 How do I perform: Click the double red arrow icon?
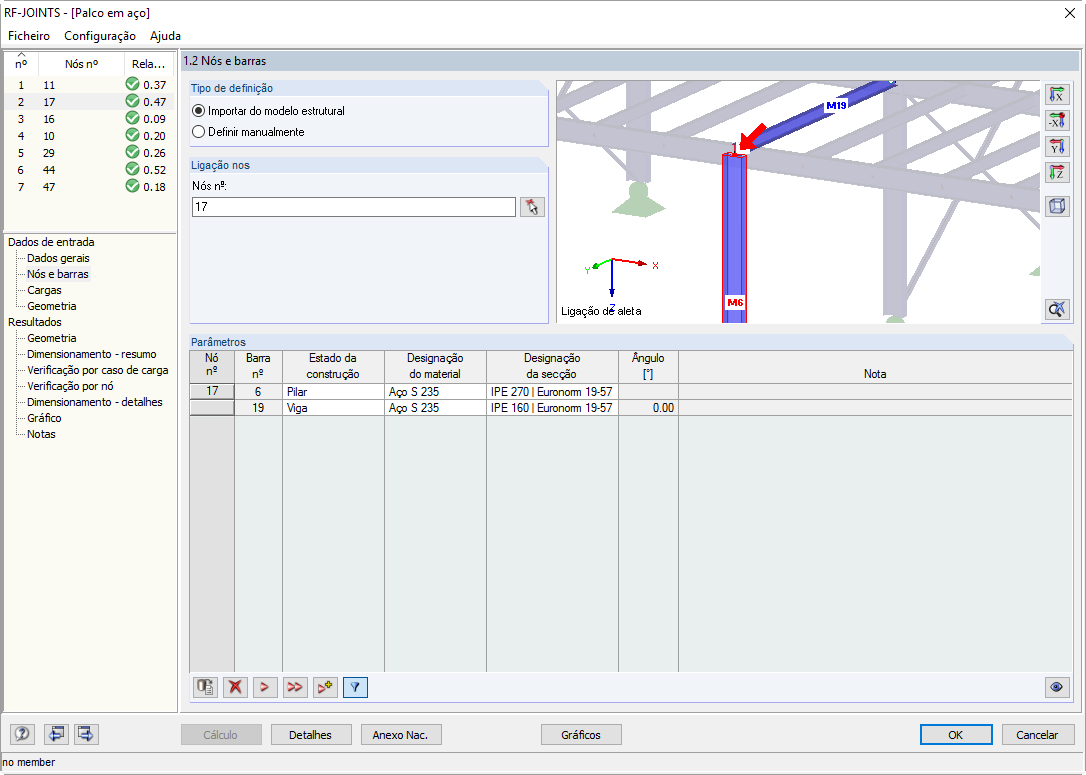click(x=294, y=687)
